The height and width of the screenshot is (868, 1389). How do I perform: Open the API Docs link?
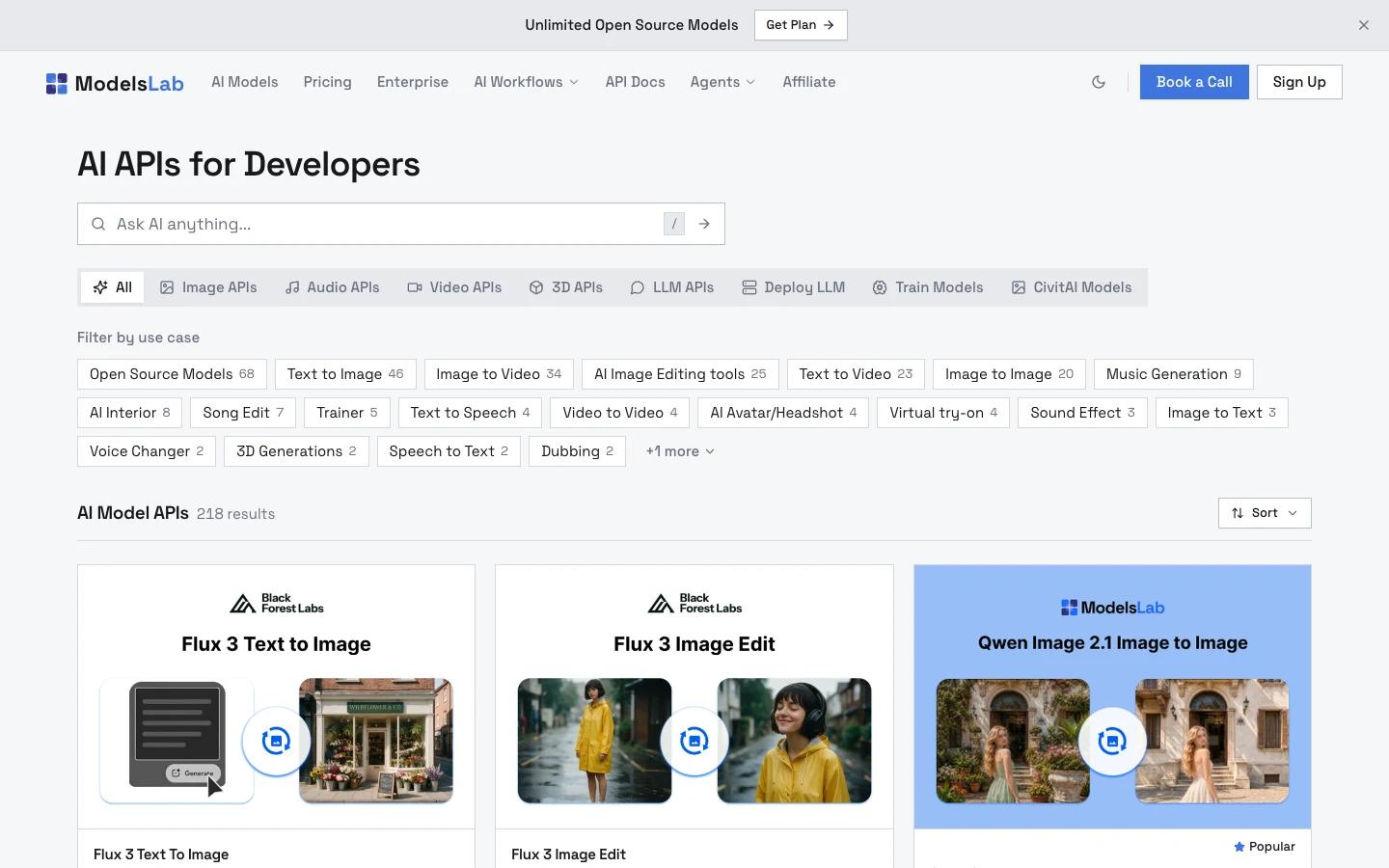pos(635,82)
